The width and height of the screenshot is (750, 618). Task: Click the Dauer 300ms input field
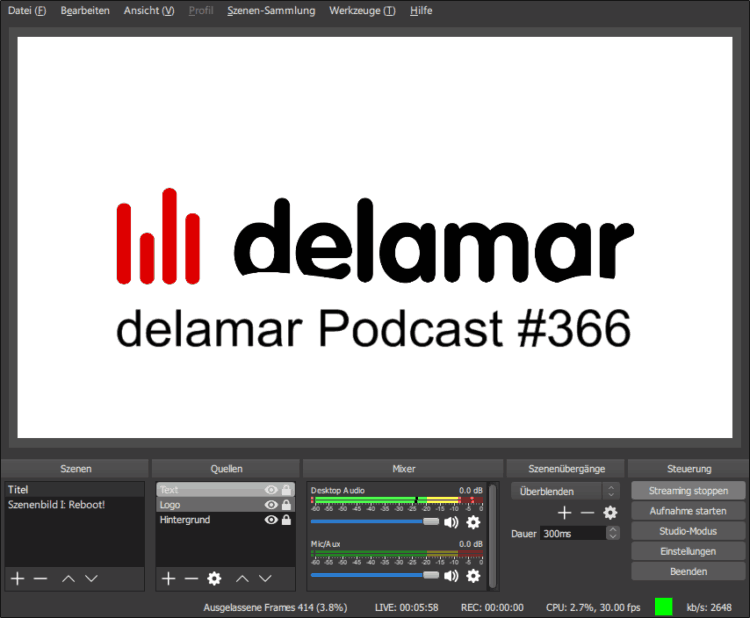pos(574,533)
